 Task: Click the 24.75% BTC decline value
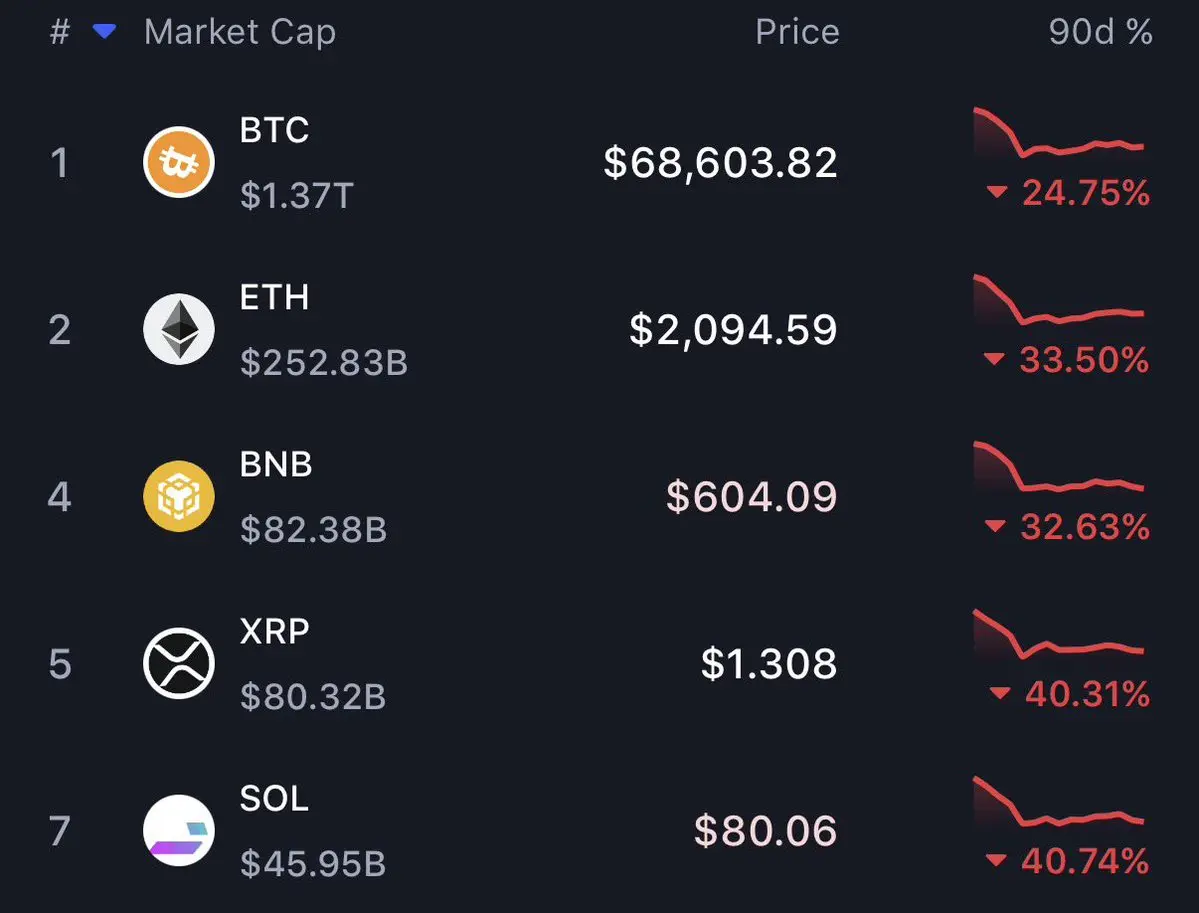(1085, 193)
